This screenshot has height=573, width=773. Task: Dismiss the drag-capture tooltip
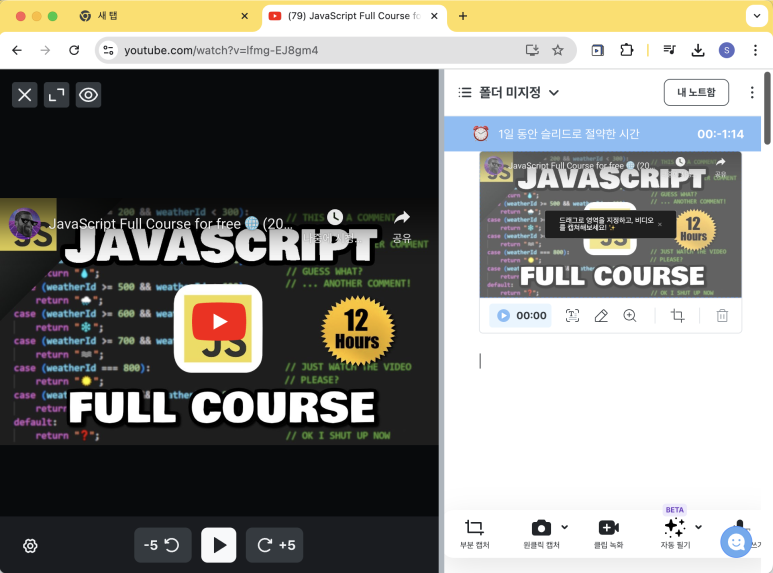660,224
